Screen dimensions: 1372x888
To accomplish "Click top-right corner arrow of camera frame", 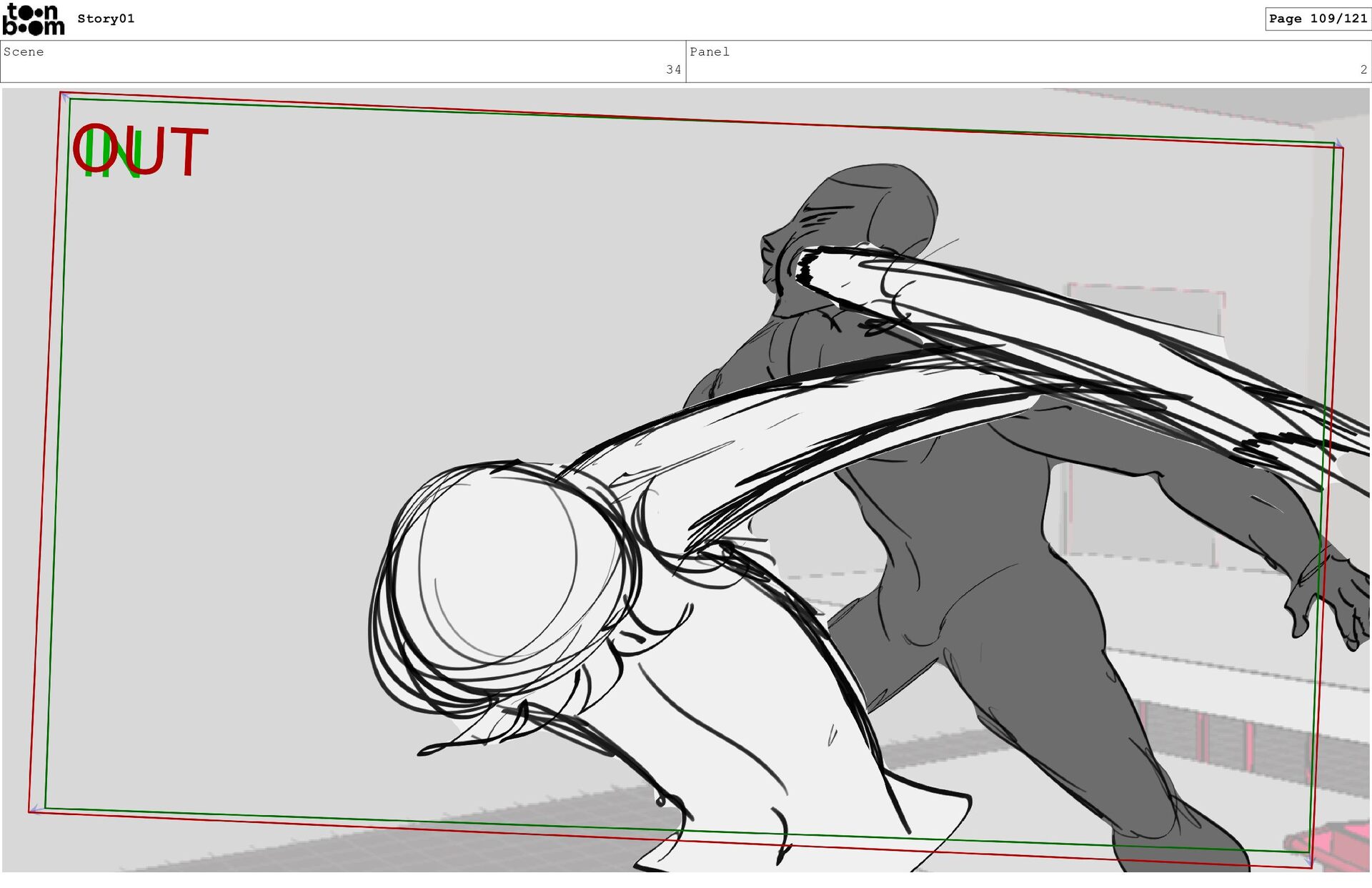I will tap(1338, 144).
